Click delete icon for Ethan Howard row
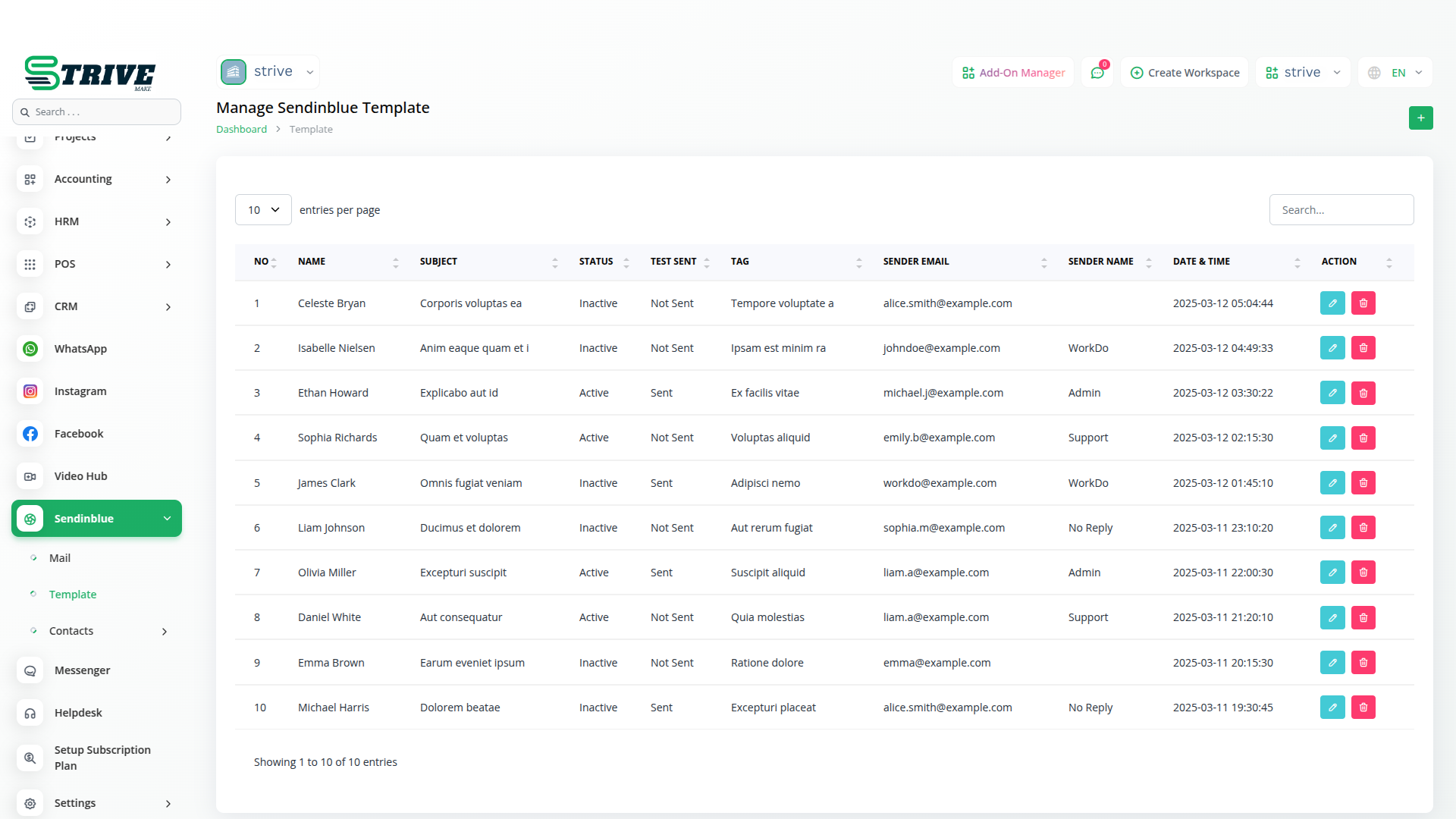The image size is (1456, 819). 1363,393
